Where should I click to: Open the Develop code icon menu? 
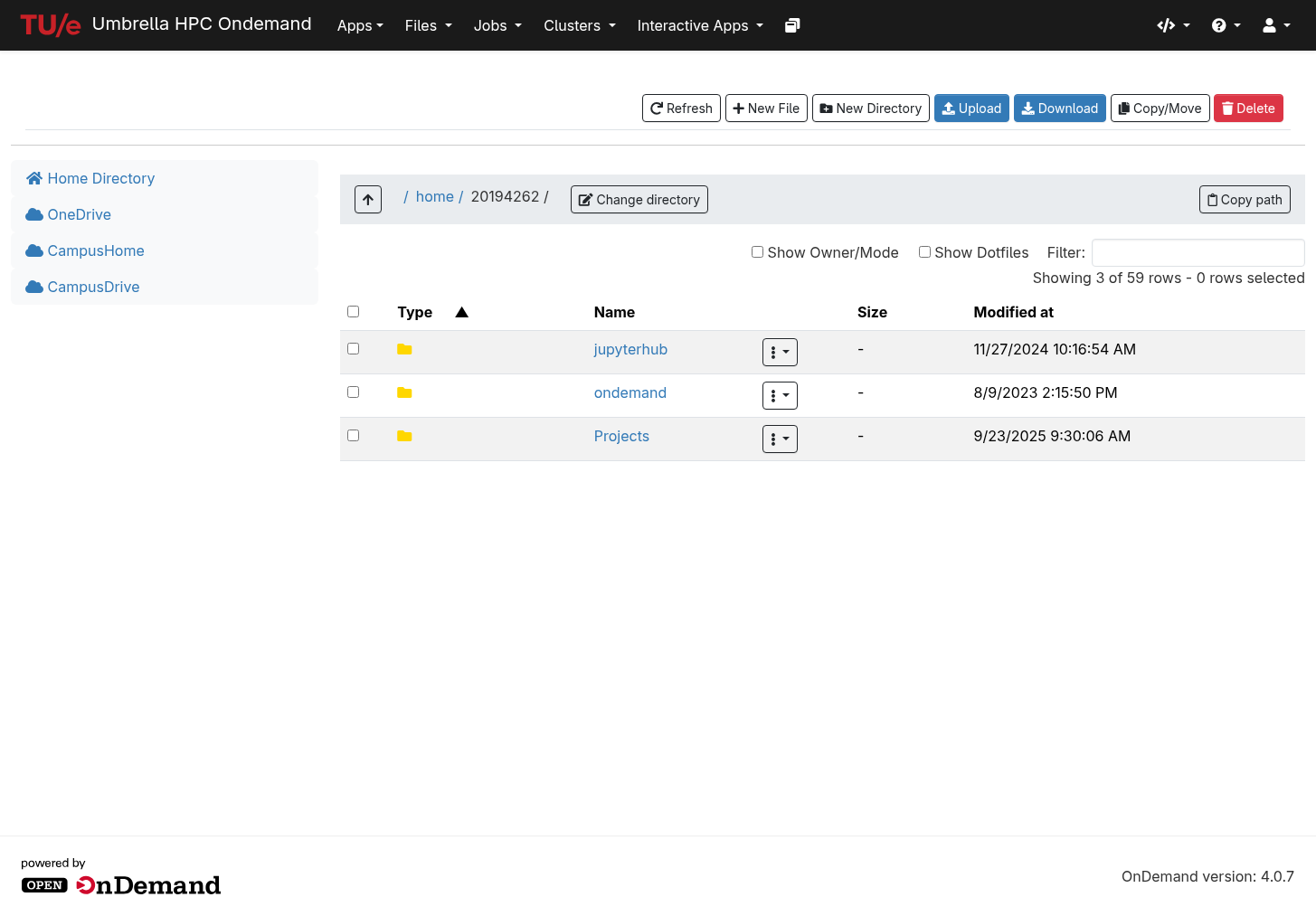click(1172, 25)
